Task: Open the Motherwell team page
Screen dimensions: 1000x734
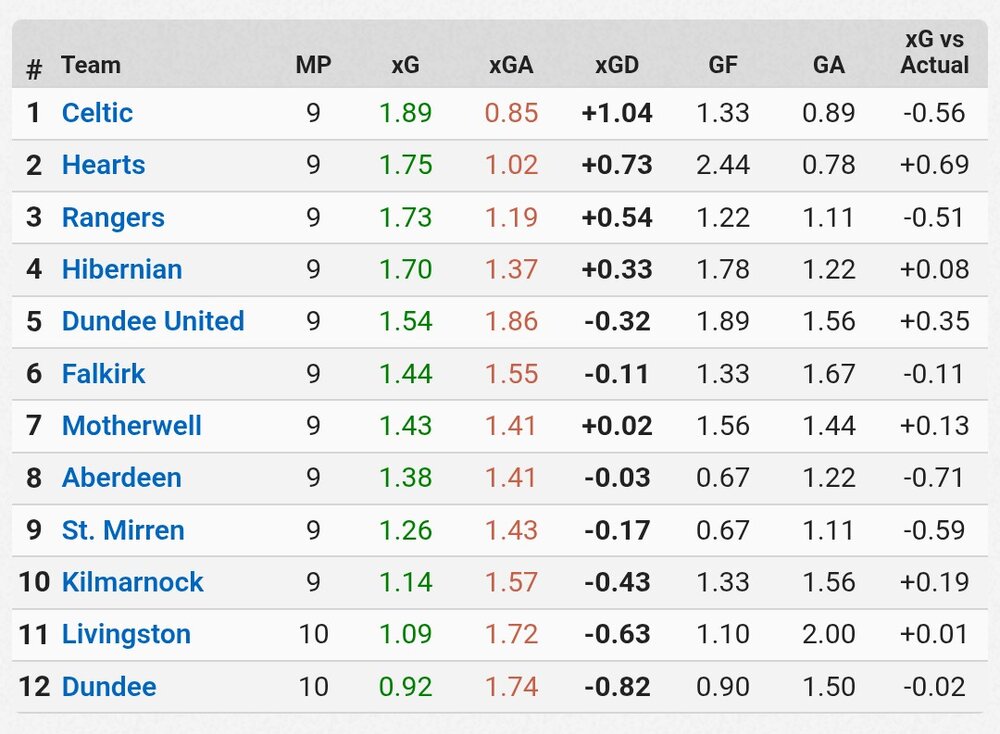Action: pyautogui.click(x=132, y=426)
